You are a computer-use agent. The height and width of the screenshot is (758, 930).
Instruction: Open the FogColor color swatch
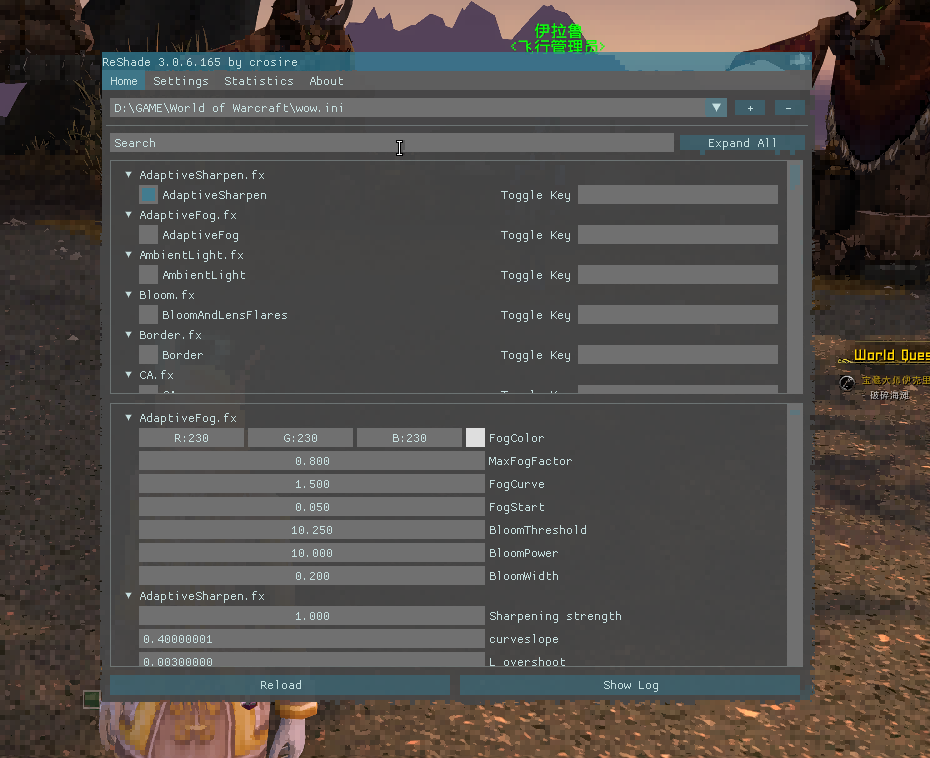pyautogui.click(x=475, y=438)
